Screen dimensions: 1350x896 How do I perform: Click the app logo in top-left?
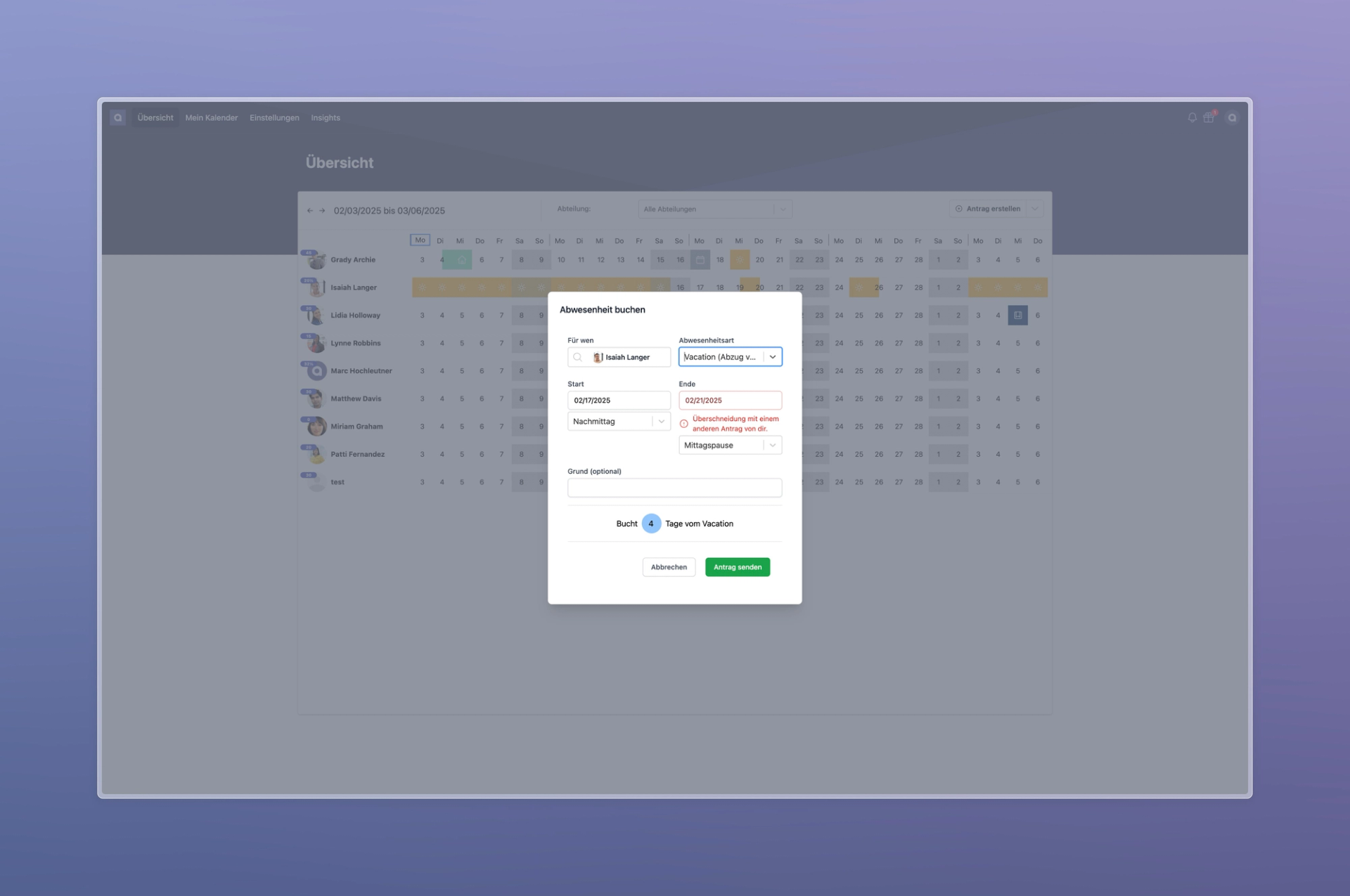pos(118,117)
